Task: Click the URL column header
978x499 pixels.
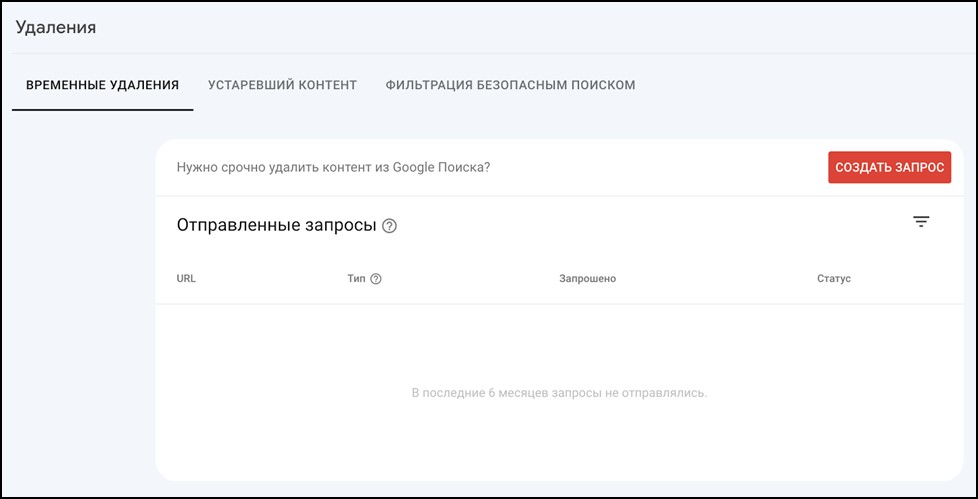Action: (186, 279)
